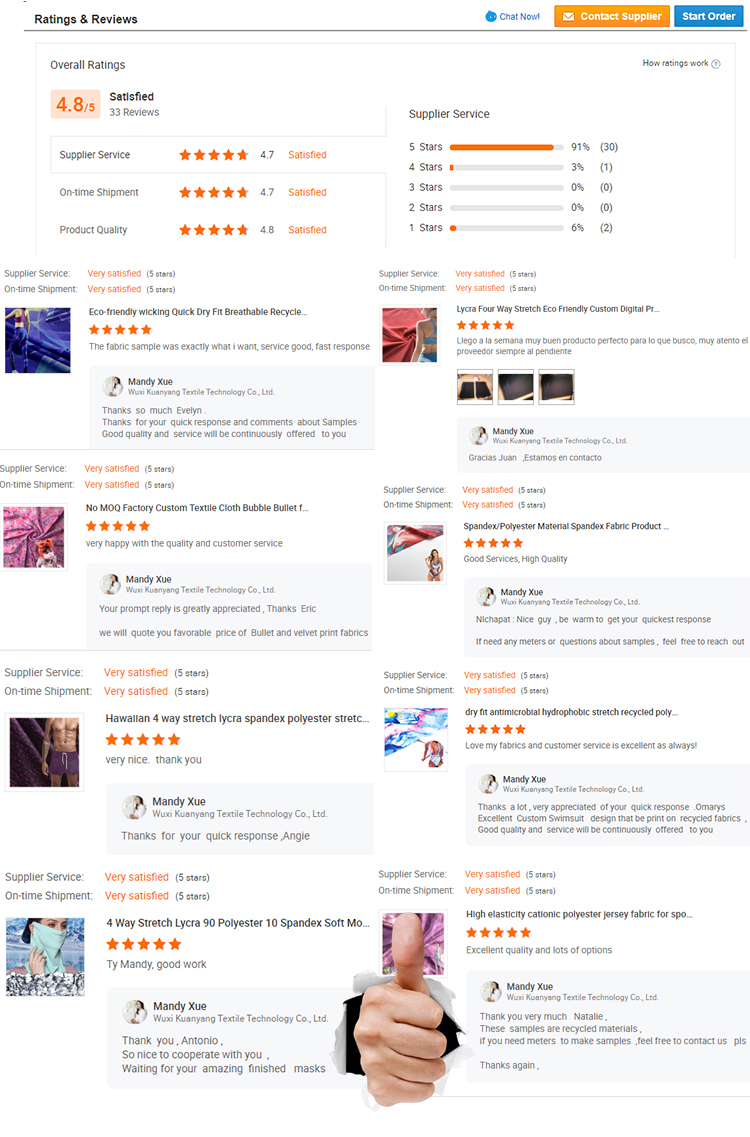Image resolution: width=750 pixels, height=1137 pixels.
Task: Open the red fabric product thumbnail
Action: coord(410,334)
